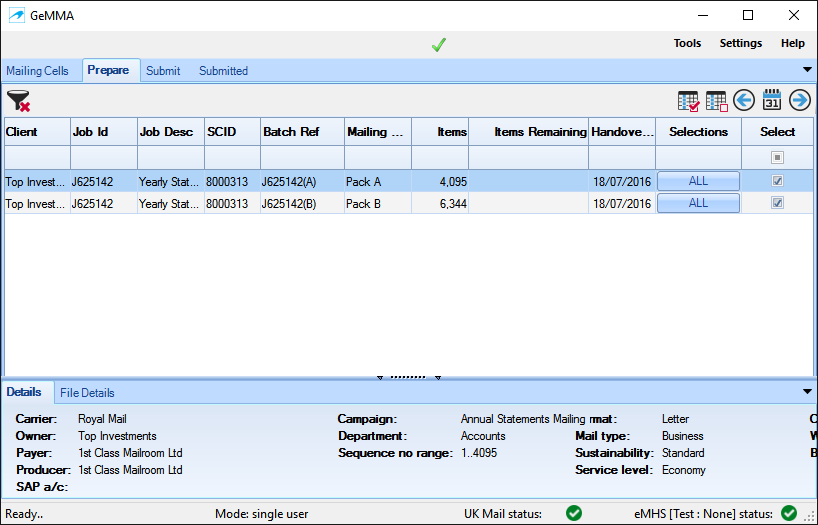Image resolution: width=818 pixels, height=525 pixels.
Task: Click ALL selections button for Pack B
Action: tap(698, 203)
